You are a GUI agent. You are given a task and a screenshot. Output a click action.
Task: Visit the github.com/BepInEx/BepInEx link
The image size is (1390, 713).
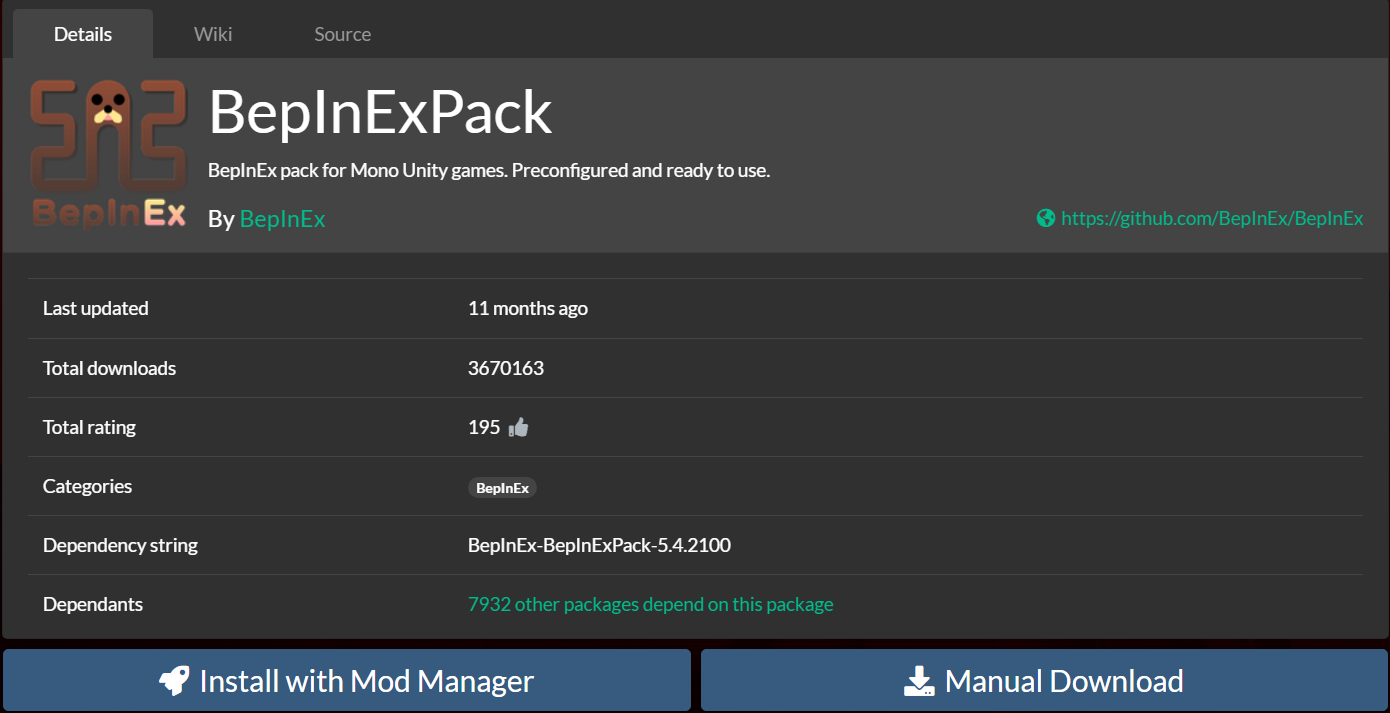[x=1212, y=218]
